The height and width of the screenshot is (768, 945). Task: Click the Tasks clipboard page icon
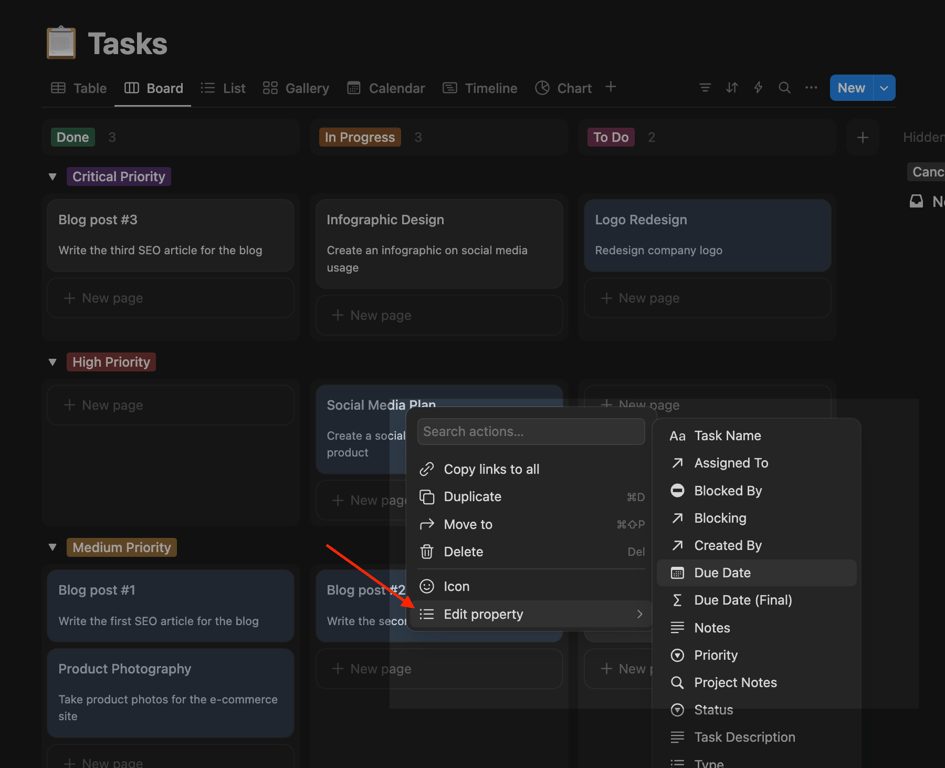tap(61, 43)
